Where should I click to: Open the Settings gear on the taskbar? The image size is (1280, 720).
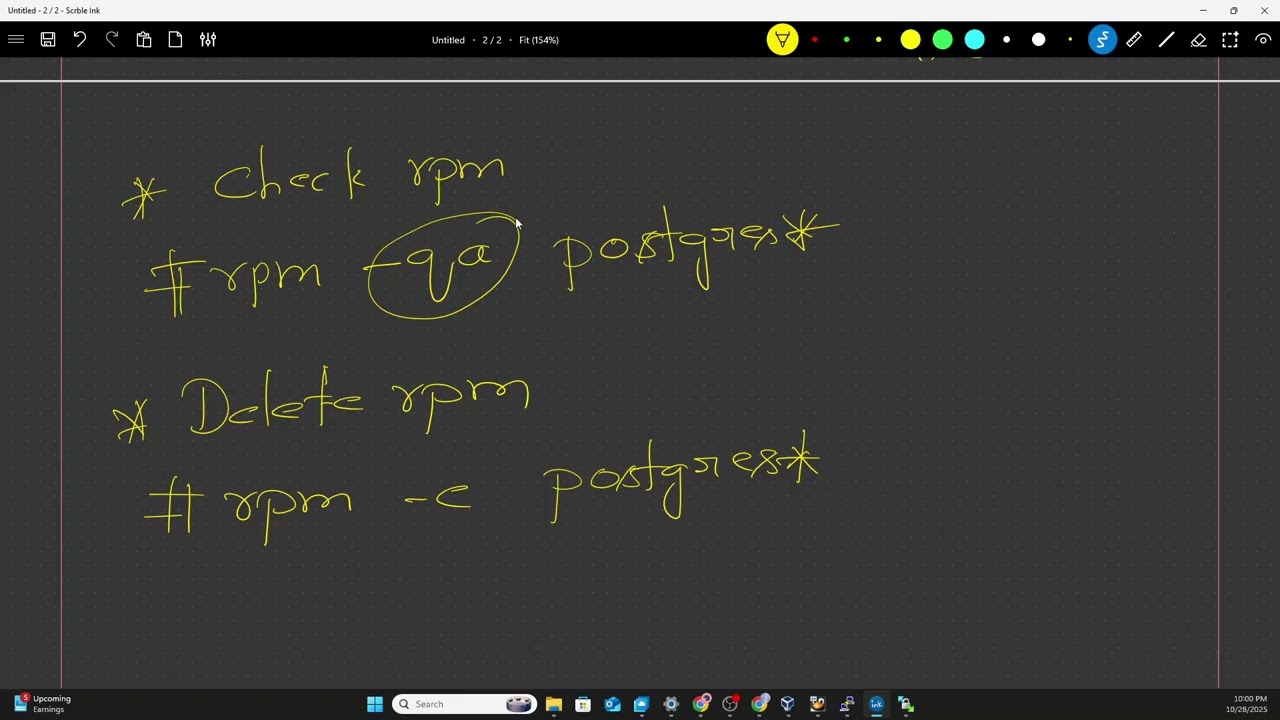pyautogui.click(x=671, y=704)
